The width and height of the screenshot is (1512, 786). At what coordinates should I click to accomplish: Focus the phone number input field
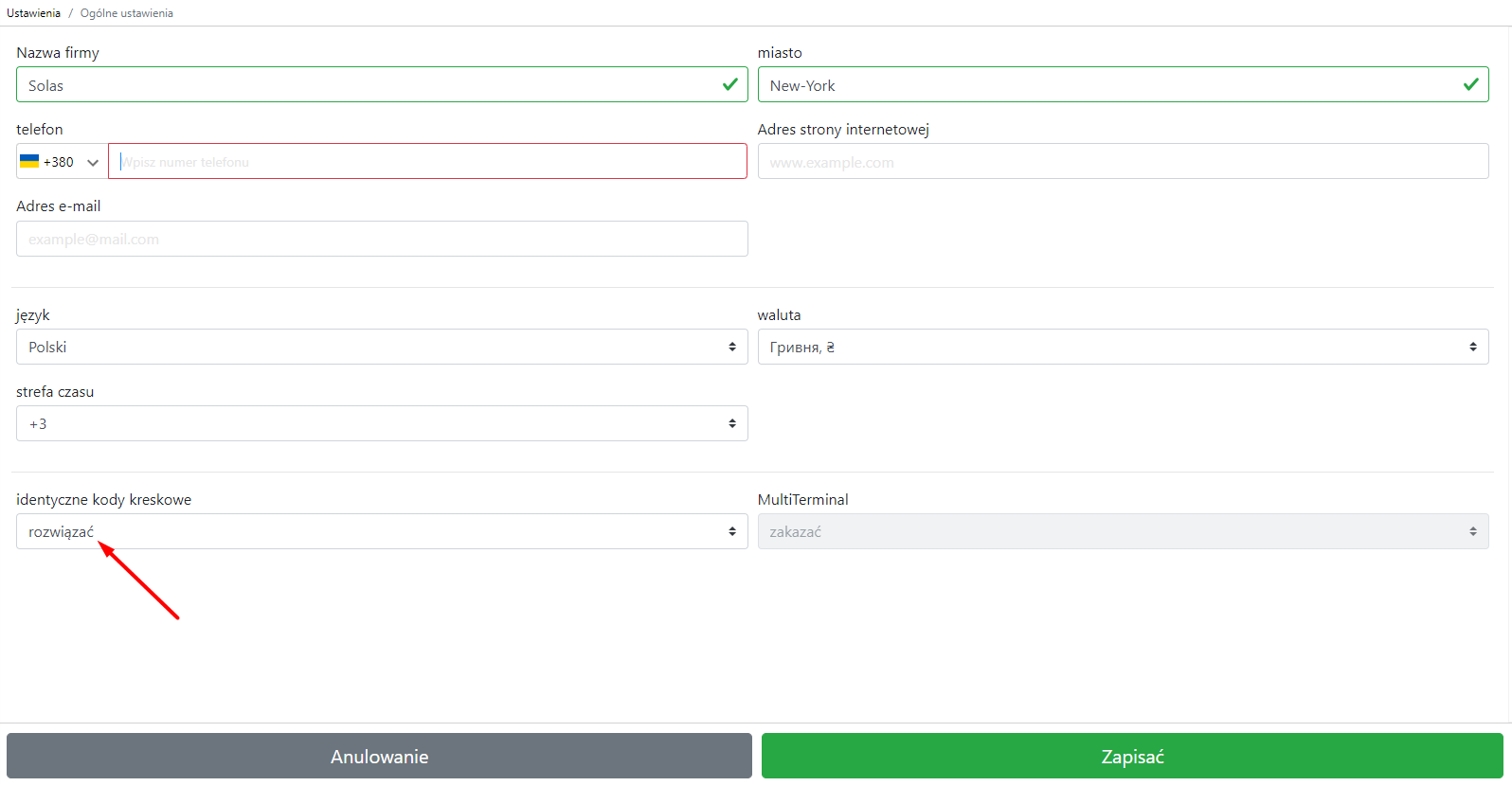coord(426,162)
